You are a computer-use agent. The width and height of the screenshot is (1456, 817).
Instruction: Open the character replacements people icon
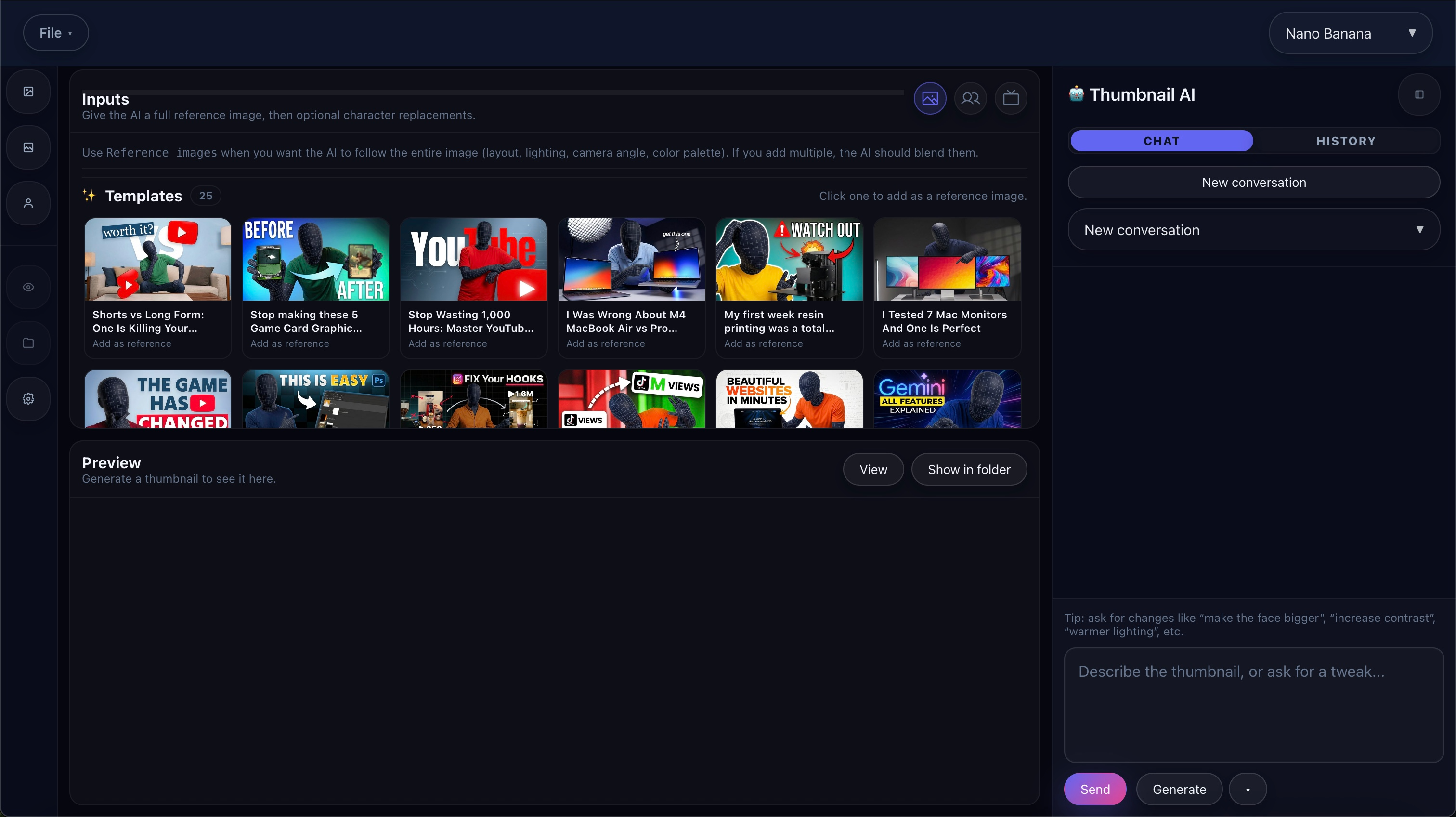point(971,98)
